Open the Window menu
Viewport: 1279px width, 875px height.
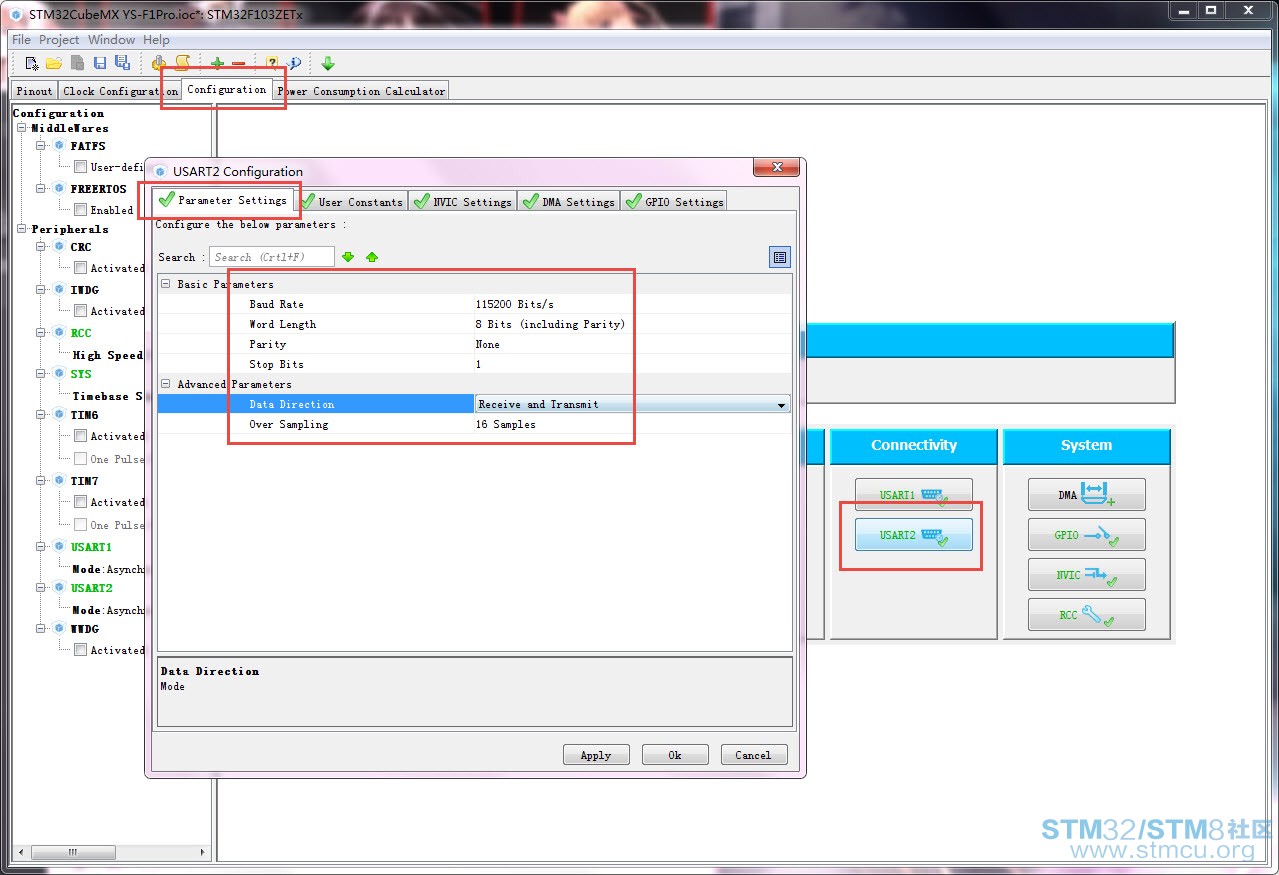coord(111,40)
